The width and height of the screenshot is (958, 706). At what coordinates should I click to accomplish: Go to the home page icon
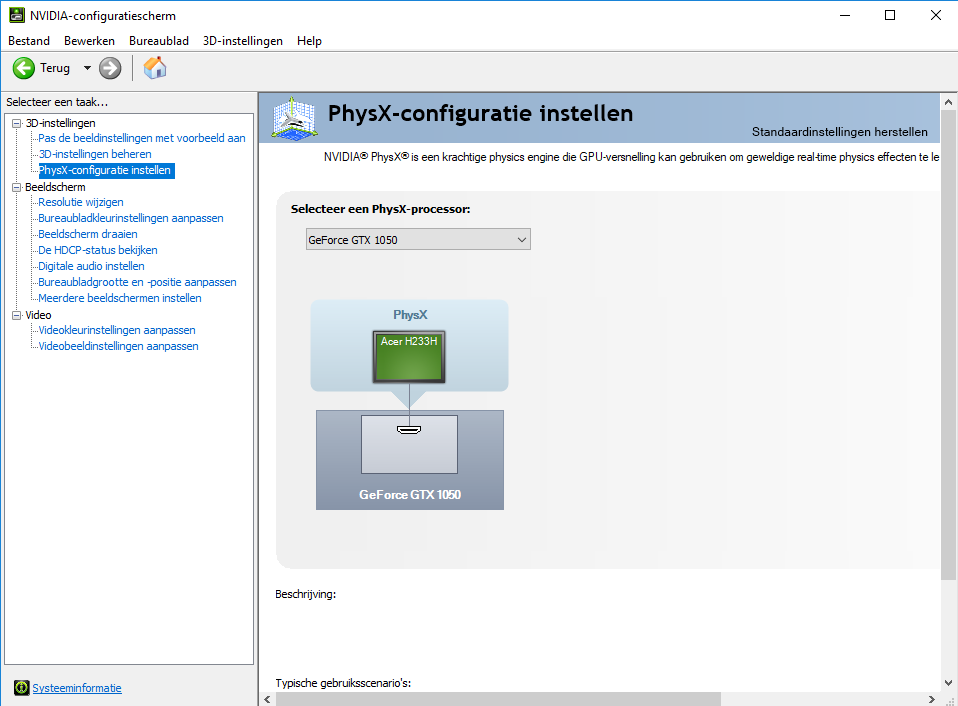[x=155, y=67]
